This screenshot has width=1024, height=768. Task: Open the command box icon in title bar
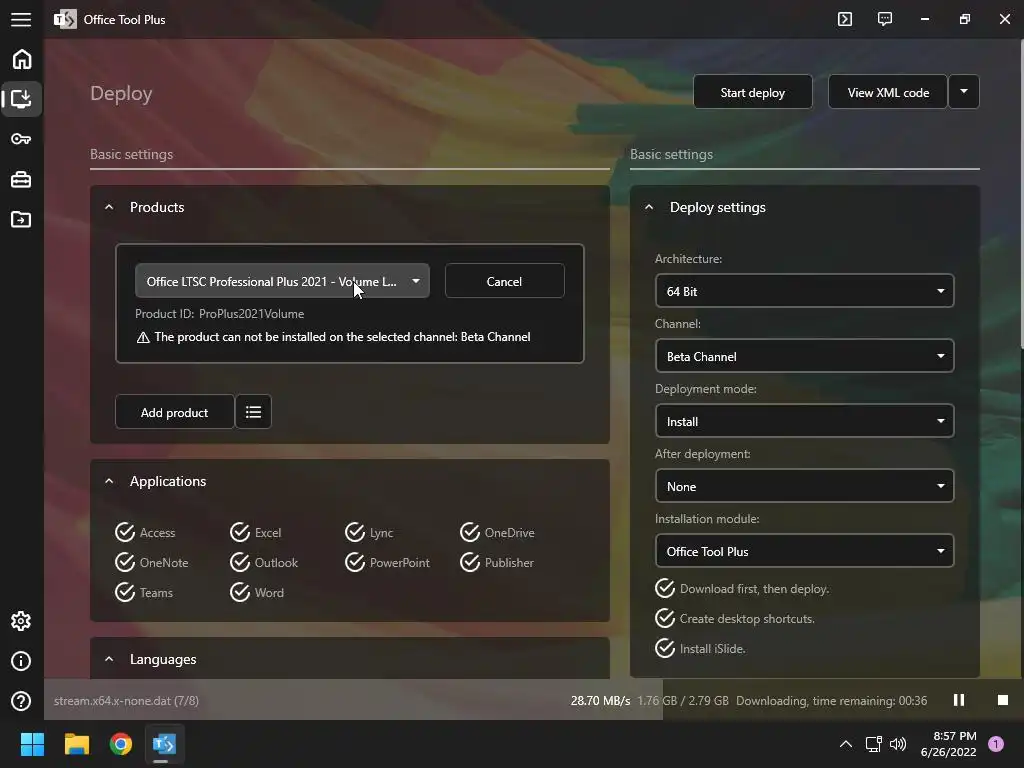tap(845, 19)
